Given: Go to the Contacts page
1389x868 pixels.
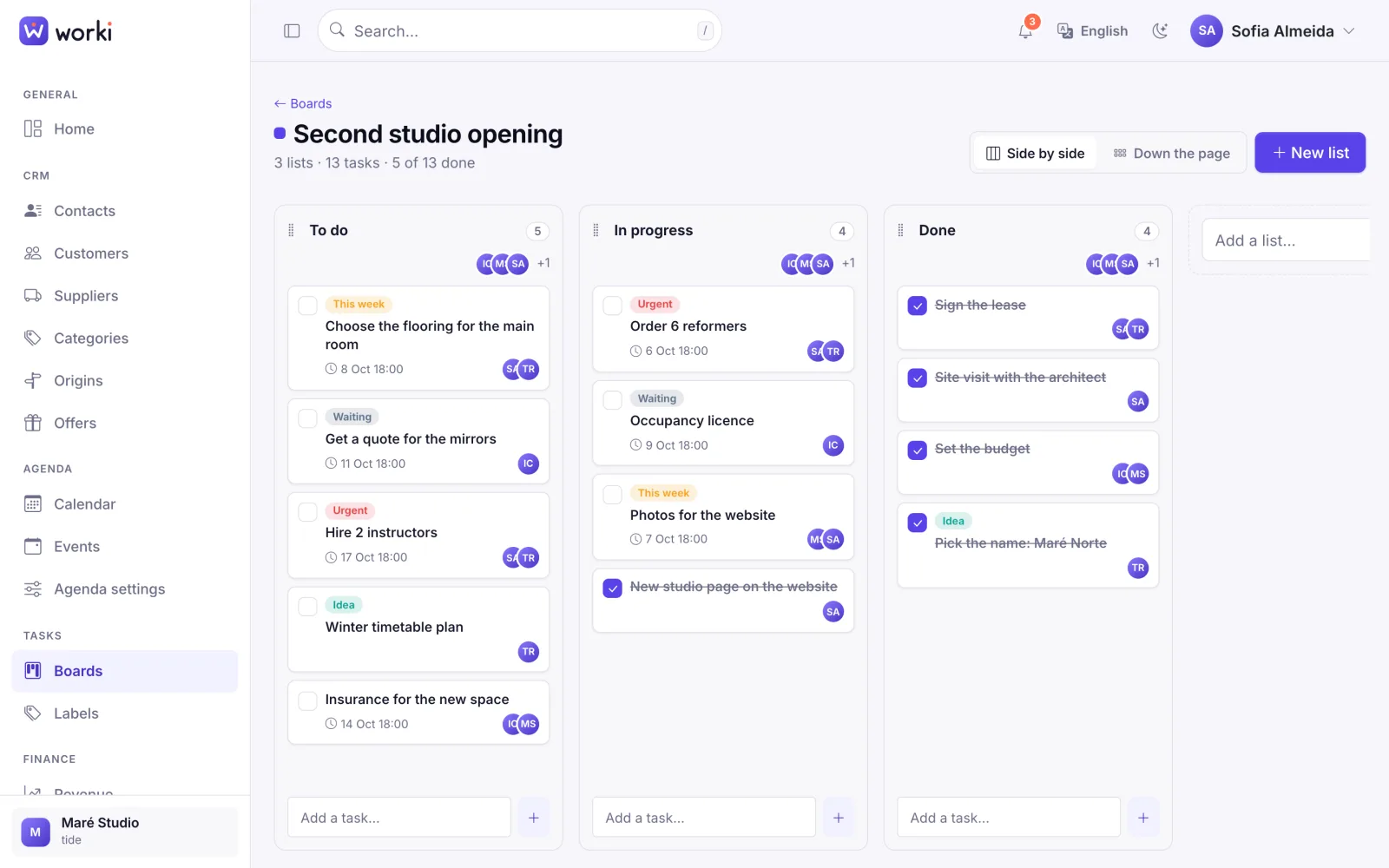Looking at the screenshot, I should (125, 211).
